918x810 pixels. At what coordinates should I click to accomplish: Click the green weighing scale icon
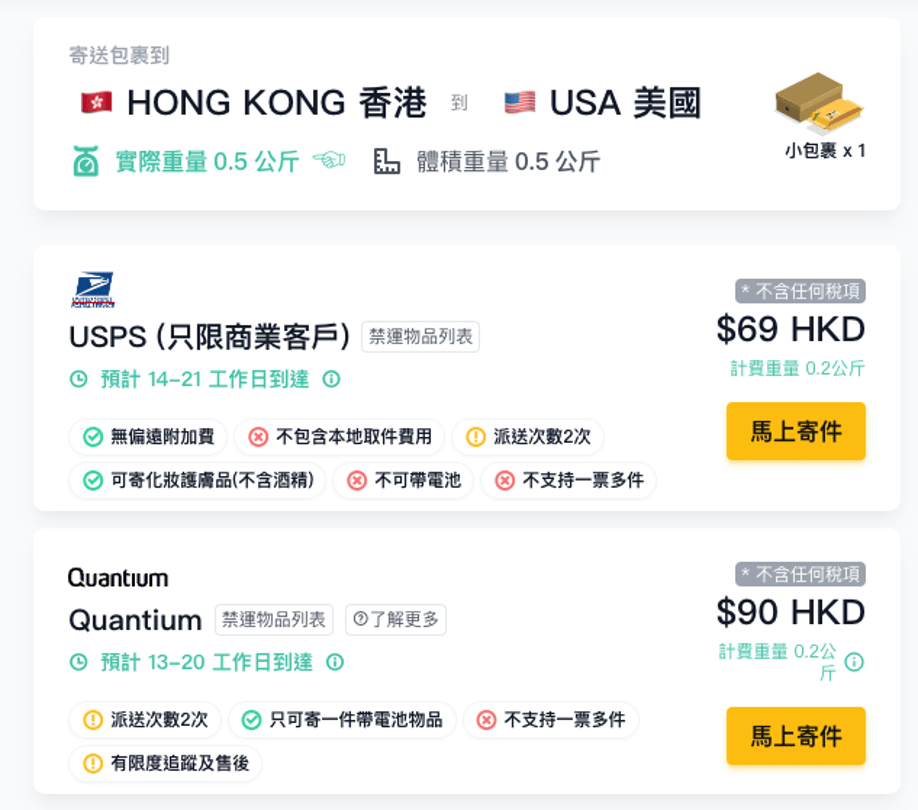click(86, 162)
